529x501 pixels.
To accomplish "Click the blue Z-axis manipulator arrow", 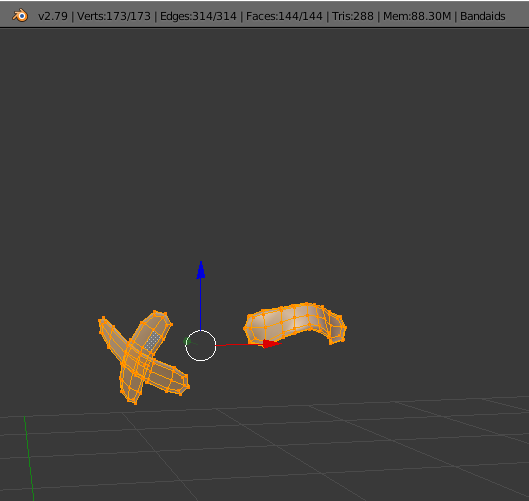I will 201,270.
